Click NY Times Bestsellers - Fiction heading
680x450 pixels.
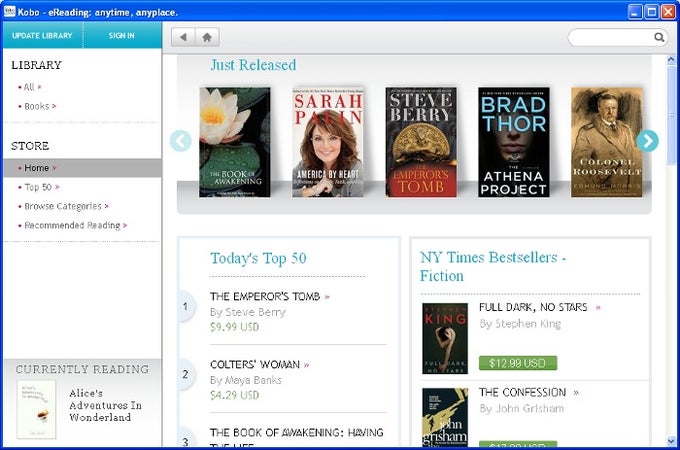coord(493,266)
